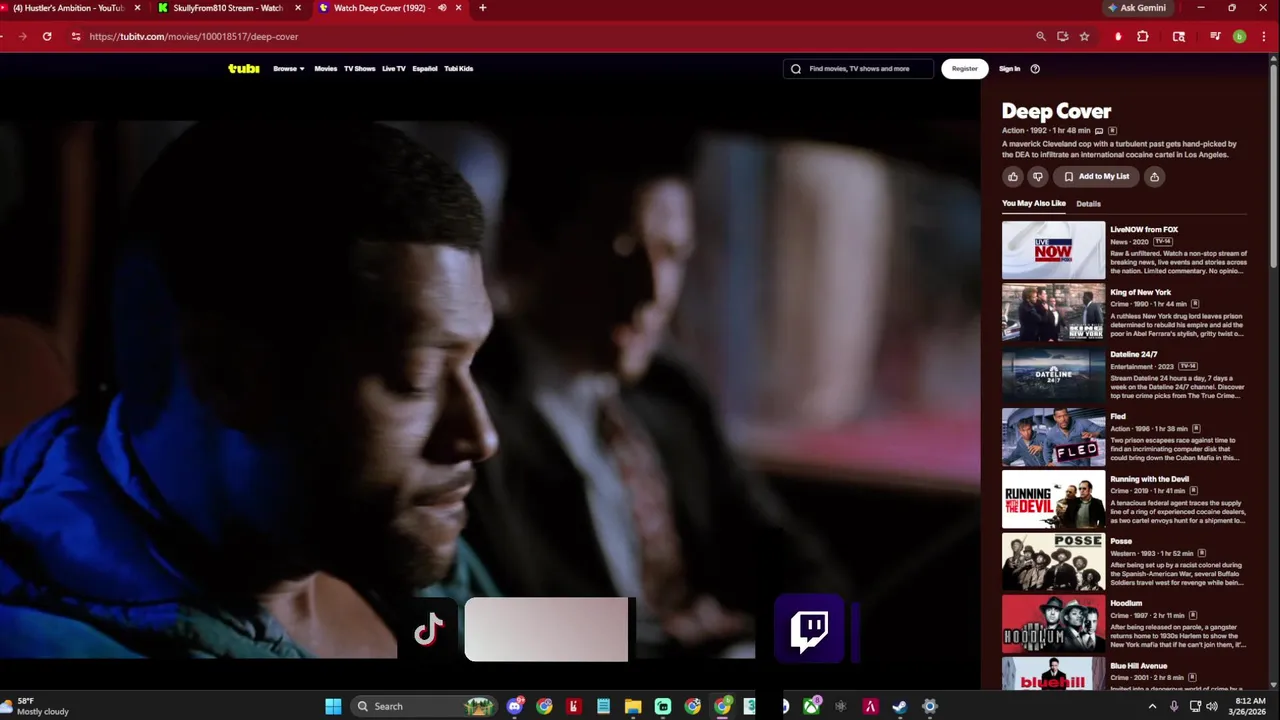The width and height of the screenshot is (1280, 720).
Task: Open File Explorer from the taskbar
Action: tap(633, 706)
